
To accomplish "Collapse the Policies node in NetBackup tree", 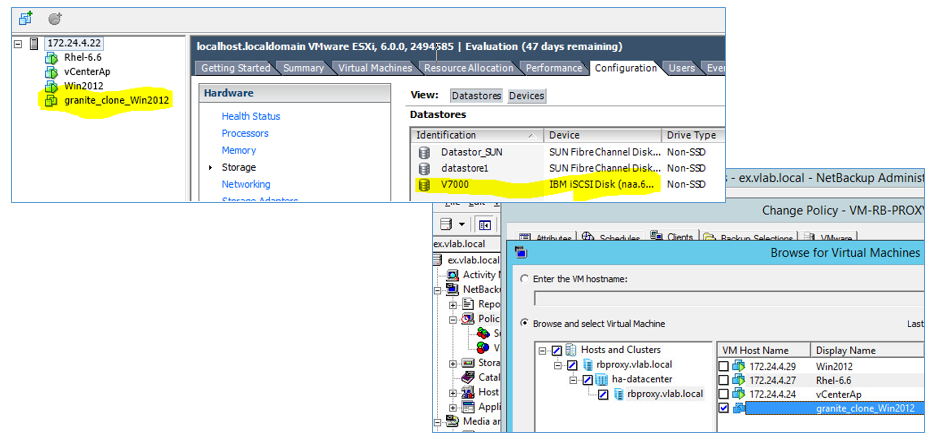I will [453, 318].
